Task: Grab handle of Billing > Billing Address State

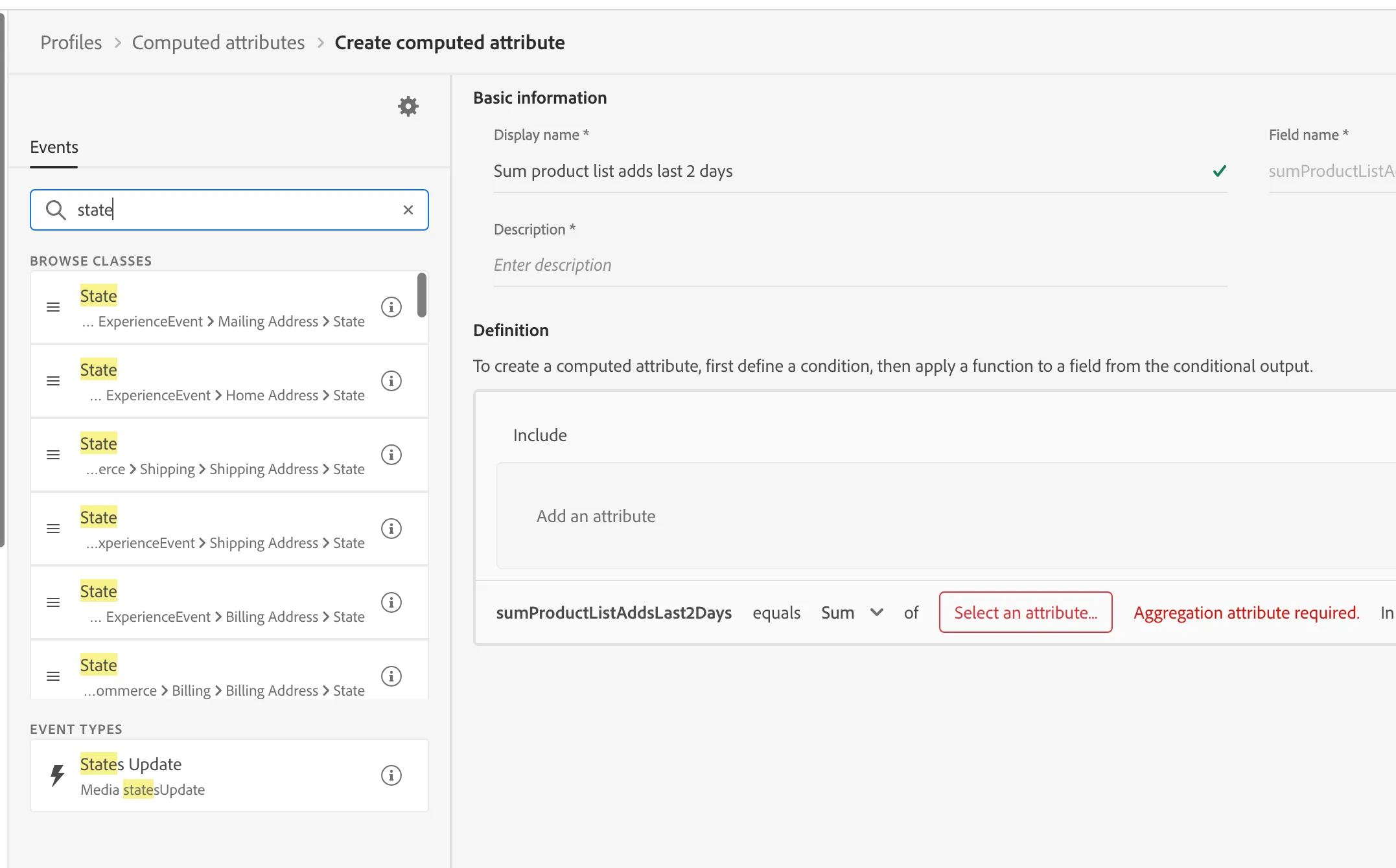Action: point(53,676)
